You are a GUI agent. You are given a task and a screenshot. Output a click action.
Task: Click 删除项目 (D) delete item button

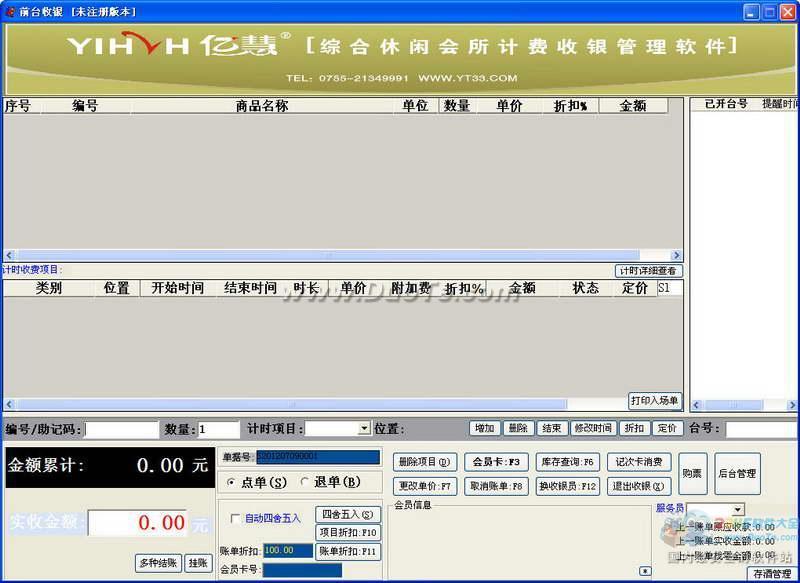click(x=424, y=462)
